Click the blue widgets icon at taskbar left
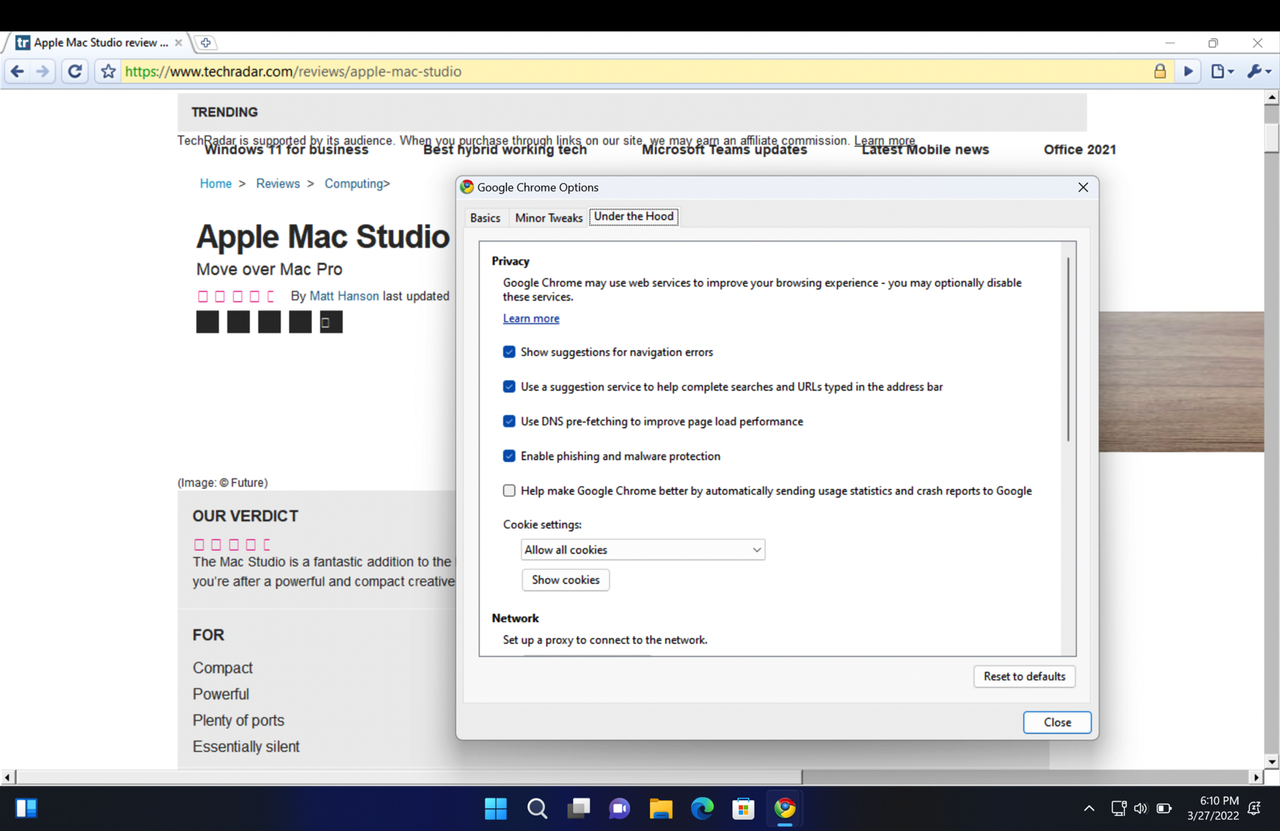This screenshot has width=1280, height=831. tap(26, 808)
